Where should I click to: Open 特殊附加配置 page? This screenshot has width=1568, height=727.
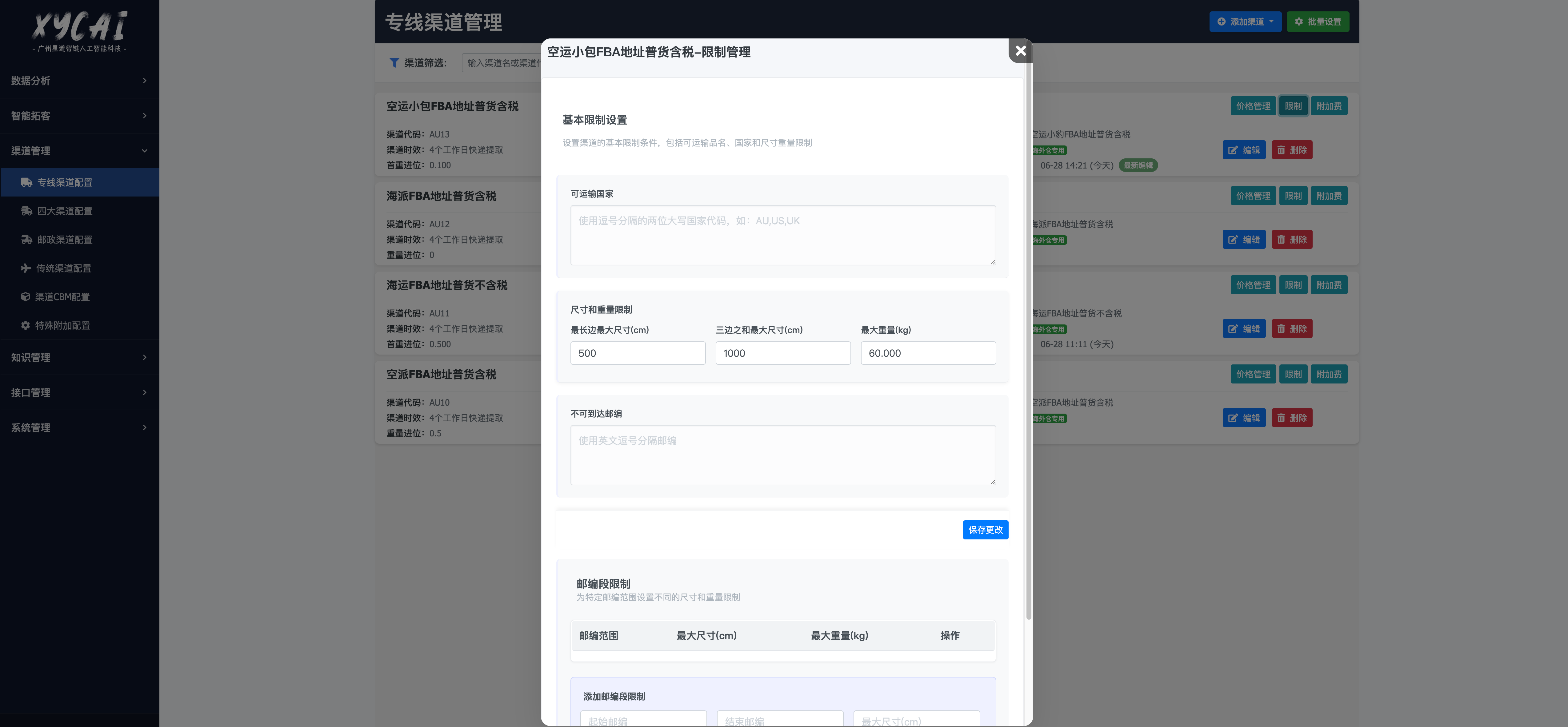[80, 325]
